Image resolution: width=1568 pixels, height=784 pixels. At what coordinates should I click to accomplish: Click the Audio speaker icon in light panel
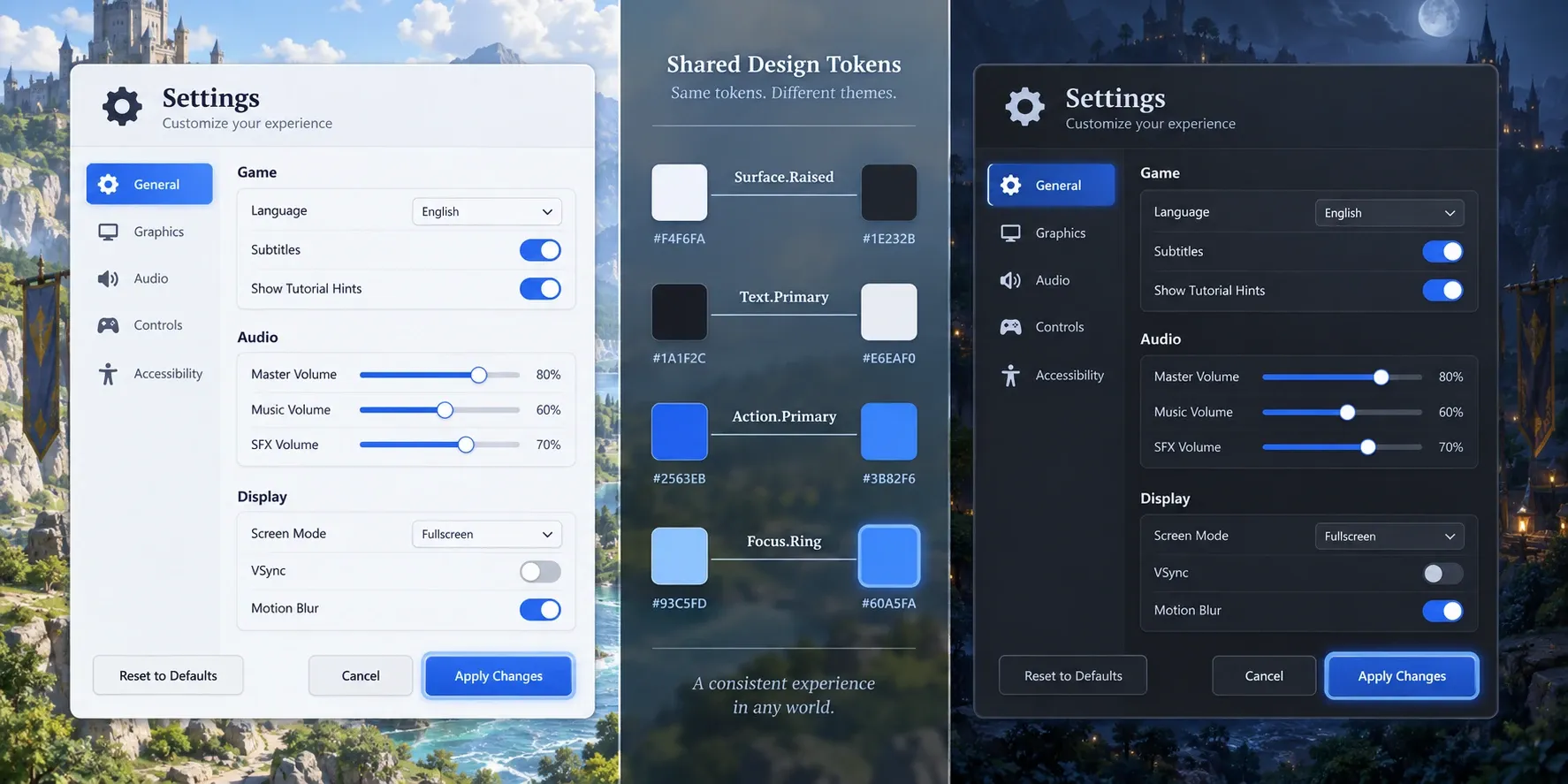[x=108, y=279]
